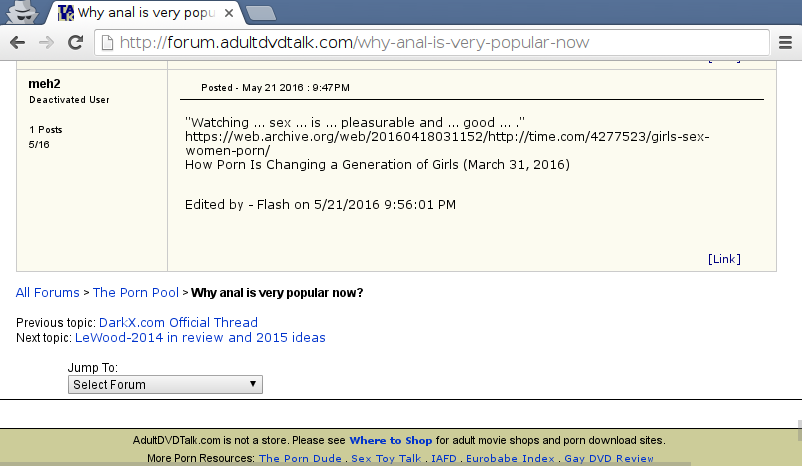This screenshot has width=802, height=466.
Task: Click the Where to Shop link
Action: (x=391, y=440)
